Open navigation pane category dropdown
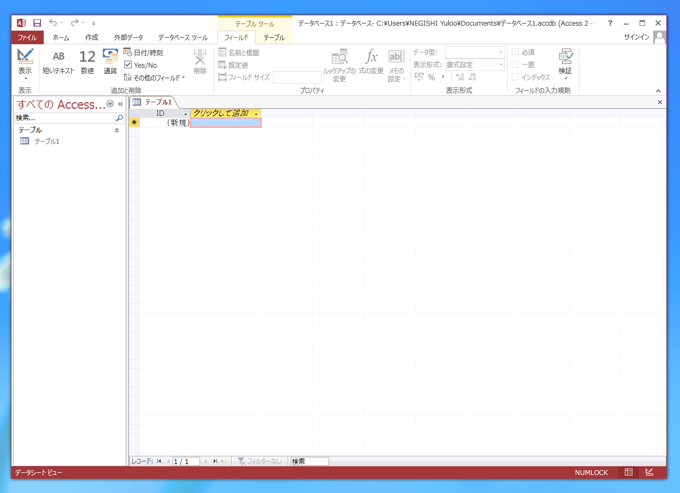 (110, 104)
